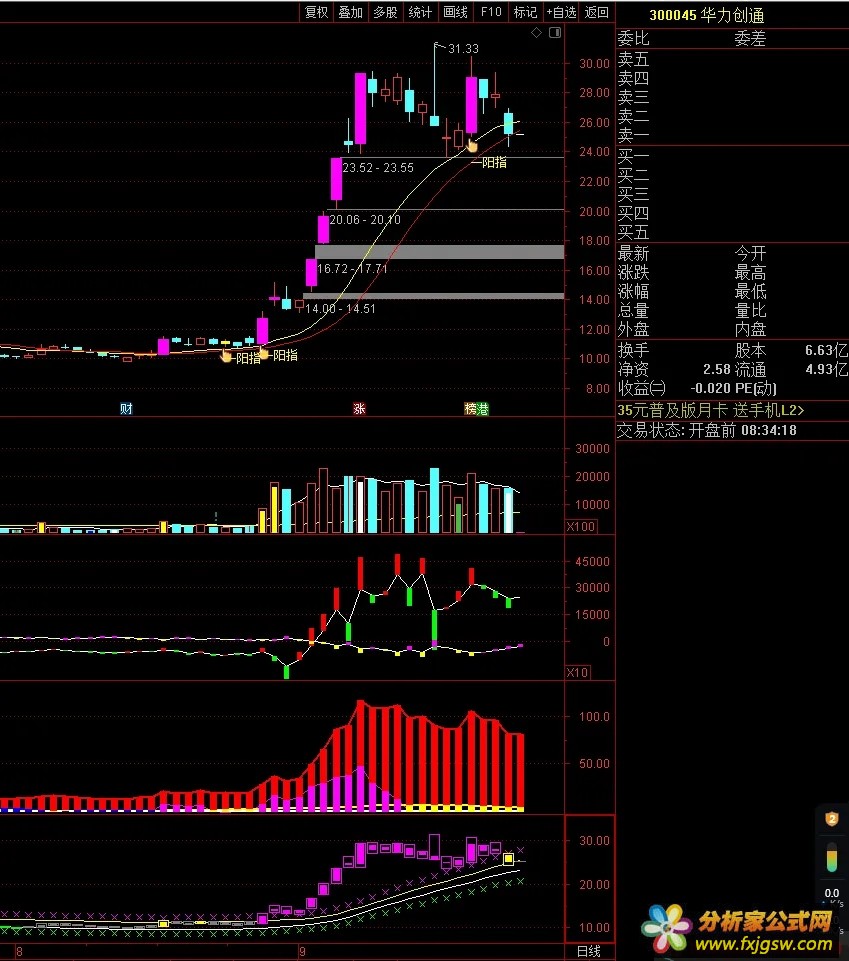
Task: Click the yellow-boxed latest candle in bottom indicator
Action: coord(508,859)
